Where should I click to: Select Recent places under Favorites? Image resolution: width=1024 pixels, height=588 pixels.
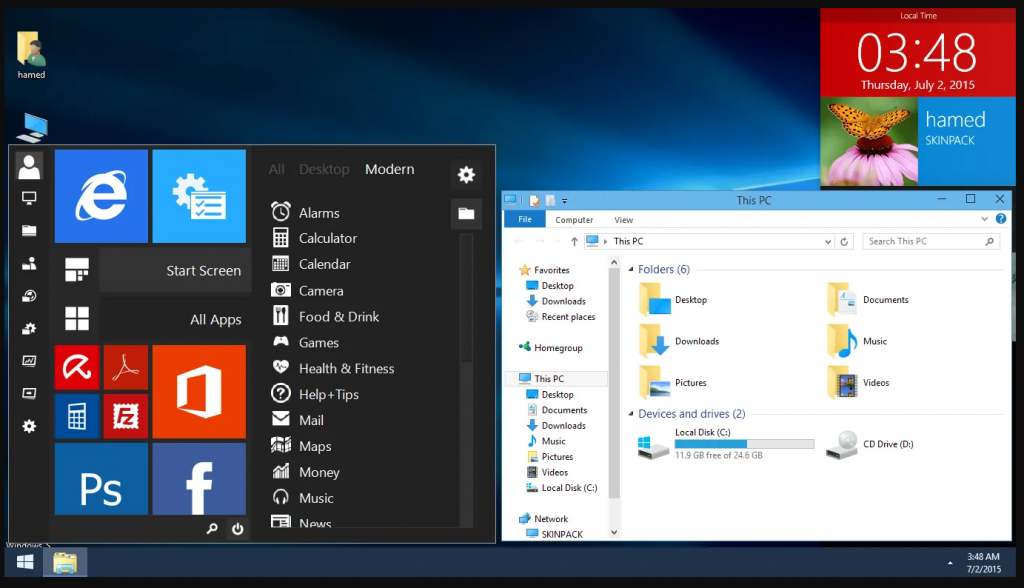click(561, 317)
